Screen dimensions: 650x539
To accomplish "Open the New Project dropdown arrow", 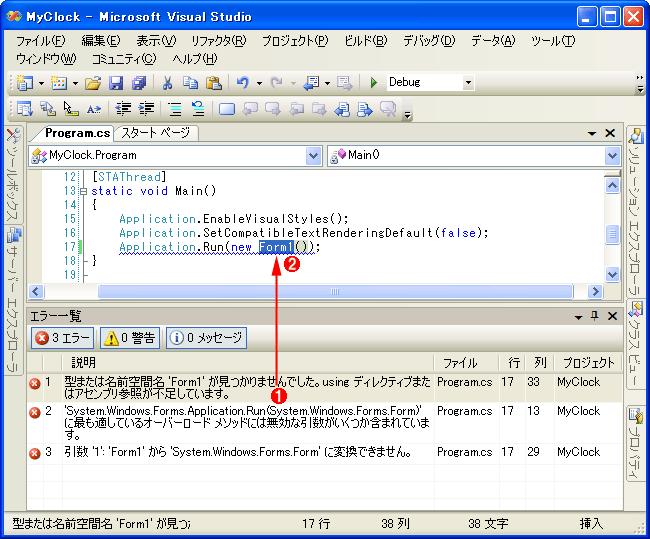I will (41, 83).
